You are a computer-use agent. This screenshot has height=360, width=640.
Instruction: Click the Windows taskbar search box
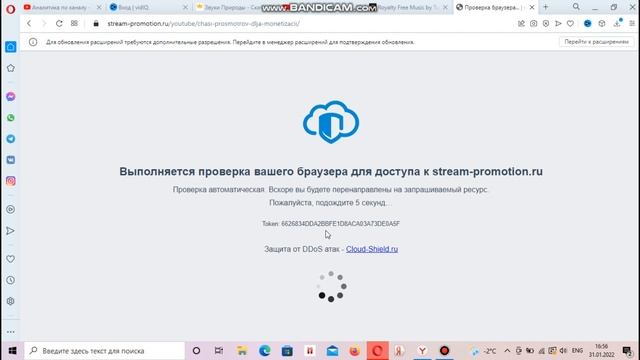click(104, 351)
